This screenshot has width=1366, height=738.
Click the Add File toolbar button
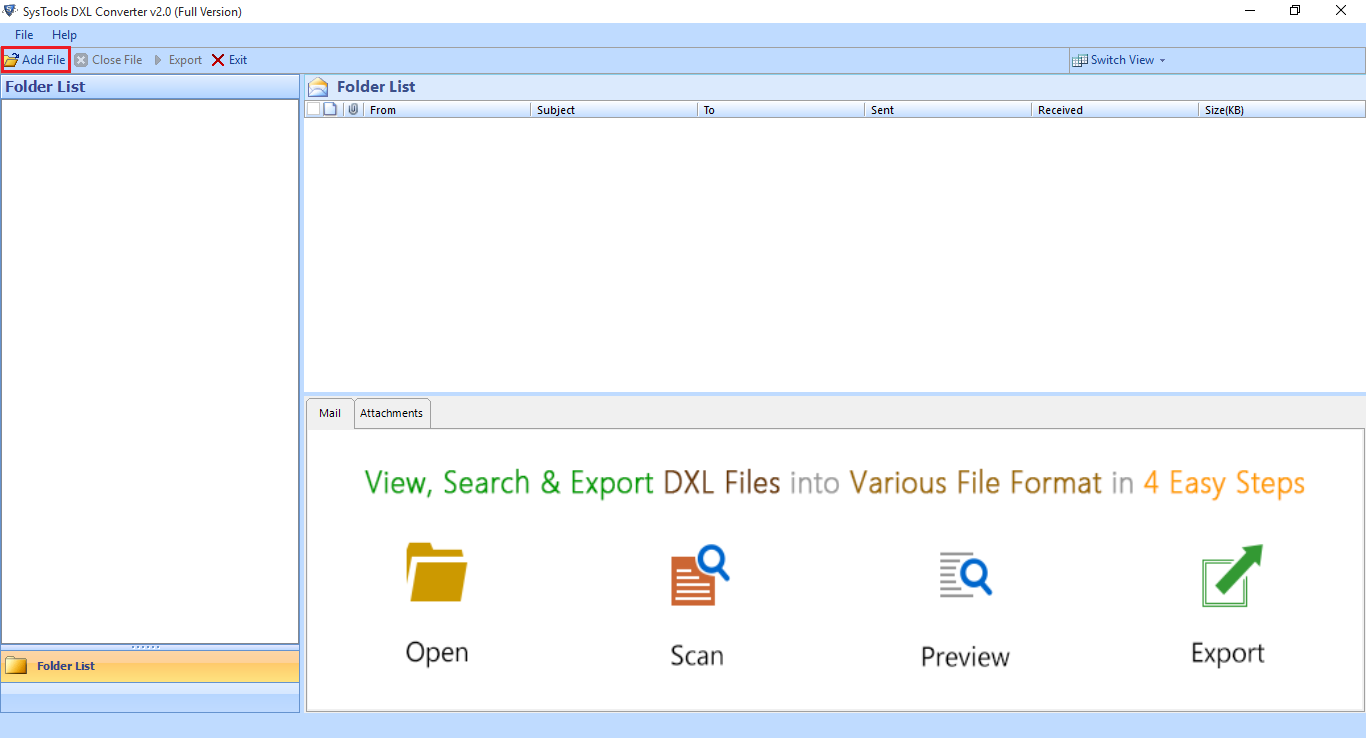tap(35, 60)
